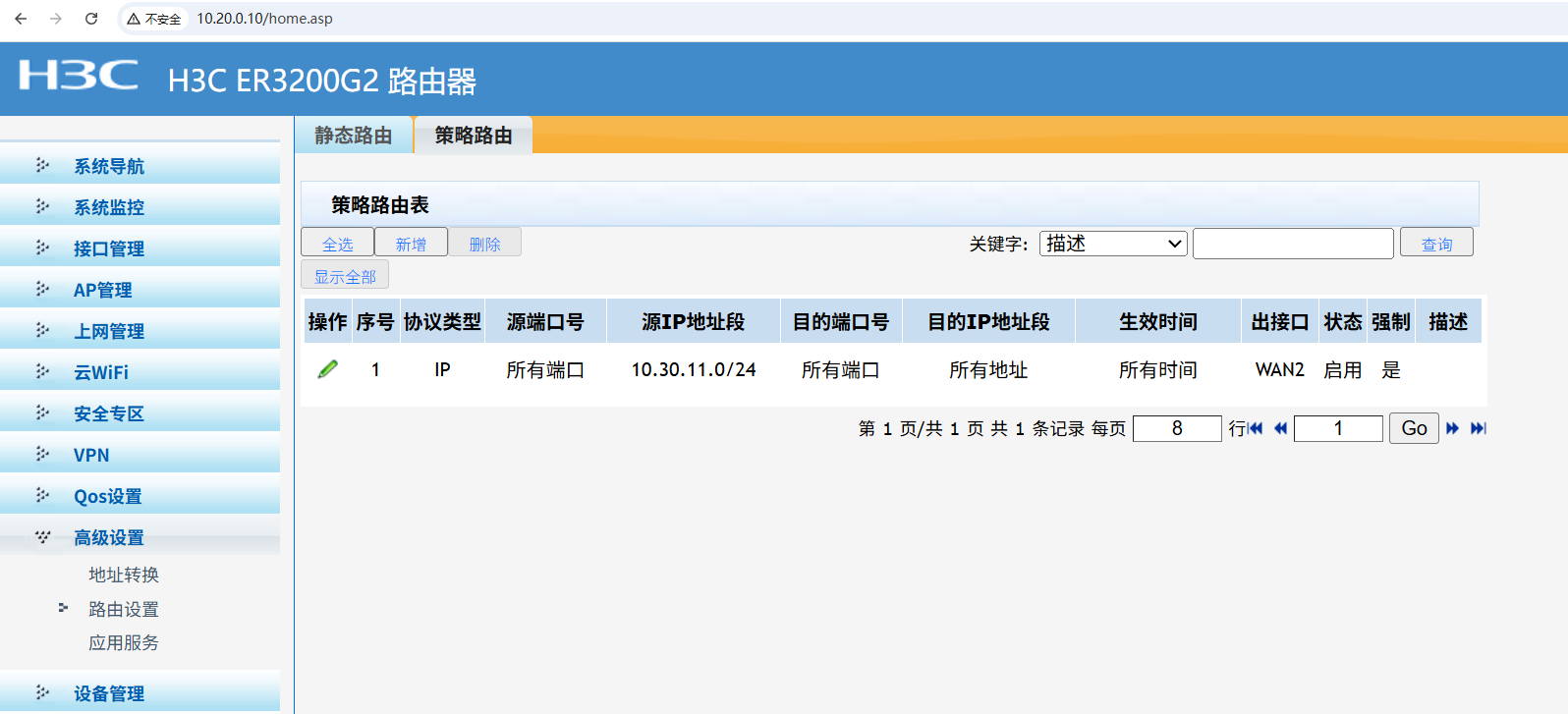Select the 策略路由 tab
The width and height of the screenshot is (1568, 714).
[474, 136]
